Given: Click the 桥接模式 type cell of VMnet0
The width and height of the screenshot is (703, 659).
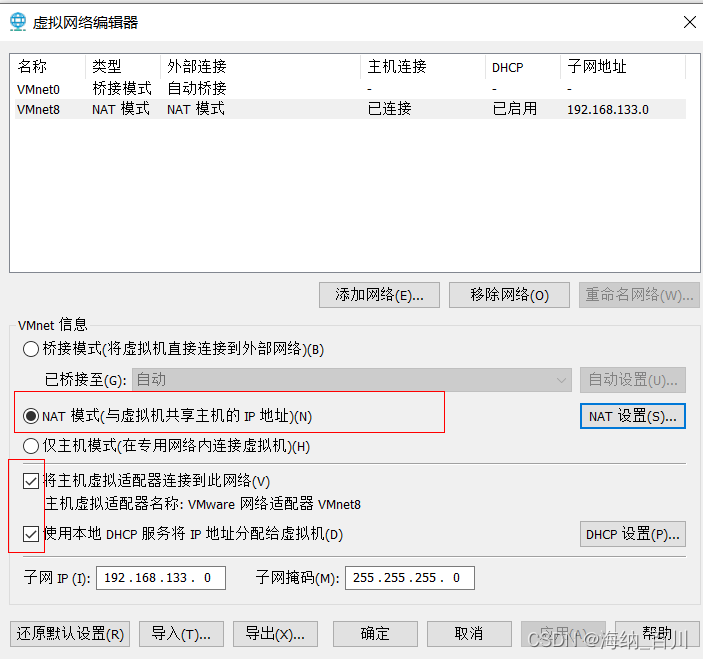Looking at the screenshot, I should (122, 88).
